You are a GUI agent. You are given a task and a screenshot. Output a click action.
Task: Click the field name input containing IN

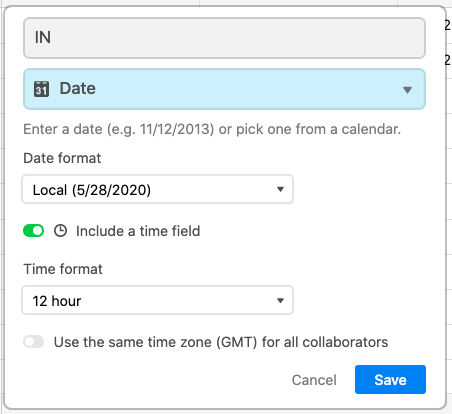[x=224, y=38]
